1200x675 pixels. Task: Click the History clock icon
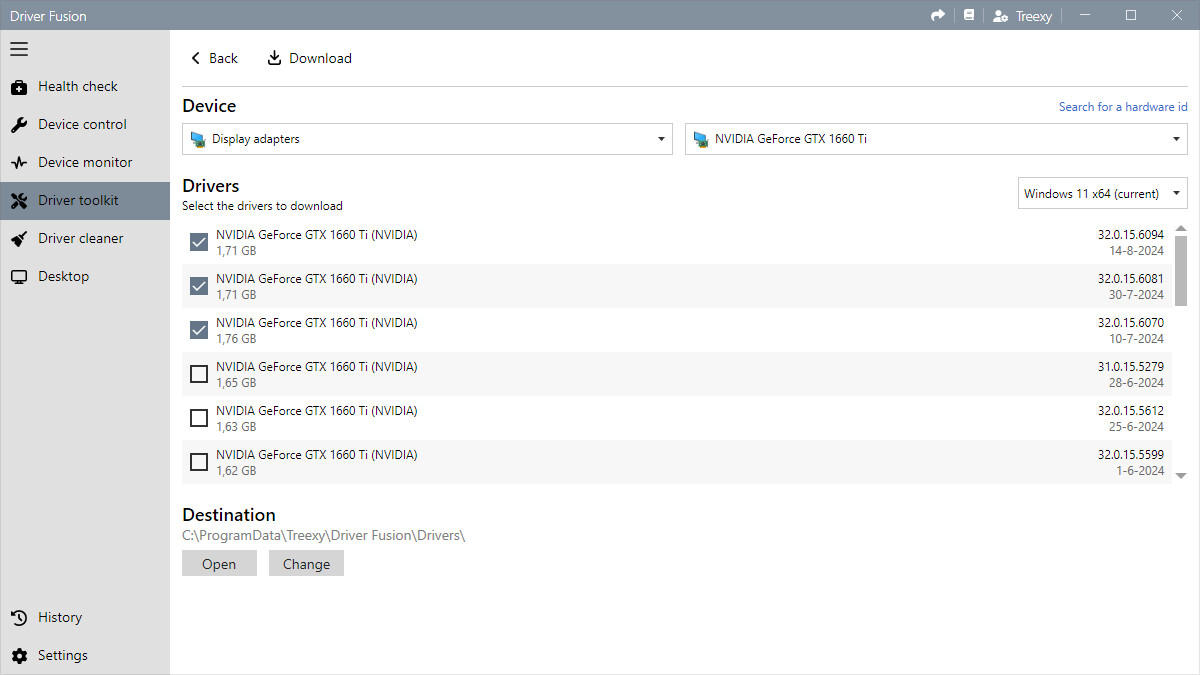click(x=19, y=618)
